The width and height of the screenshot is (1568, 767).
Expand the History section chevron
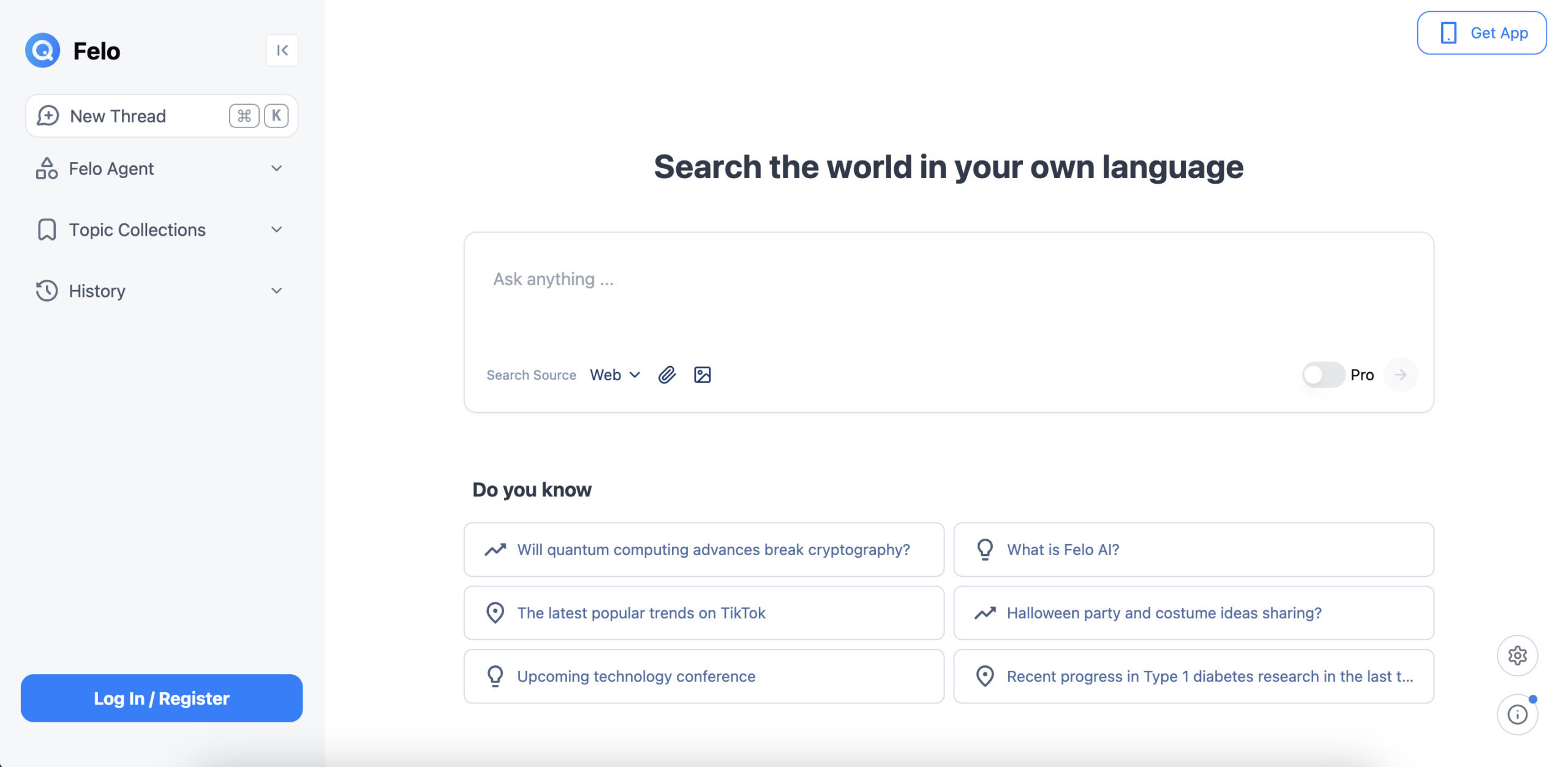coord(276,291)
